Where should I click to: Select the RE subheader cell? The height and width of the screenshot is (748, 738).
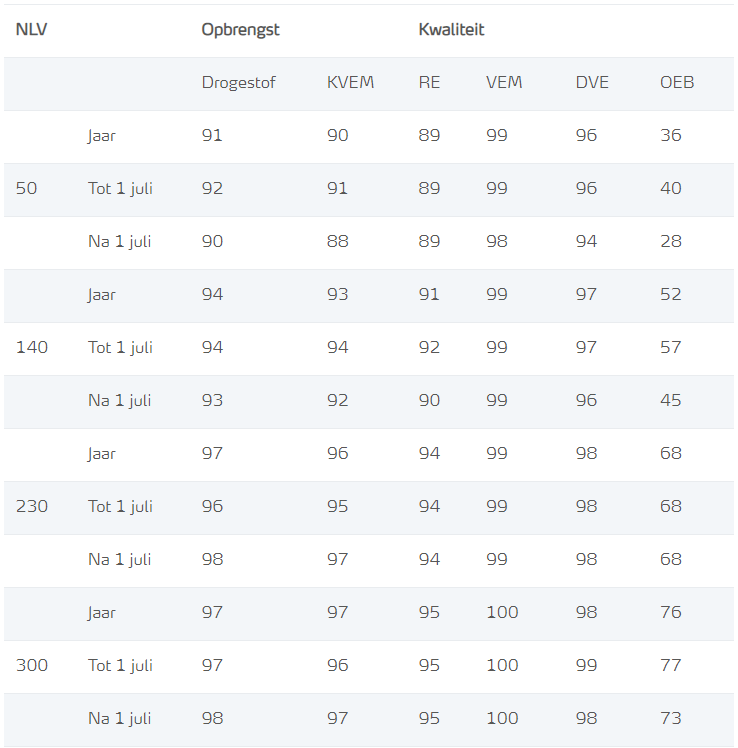pos(429,83)
